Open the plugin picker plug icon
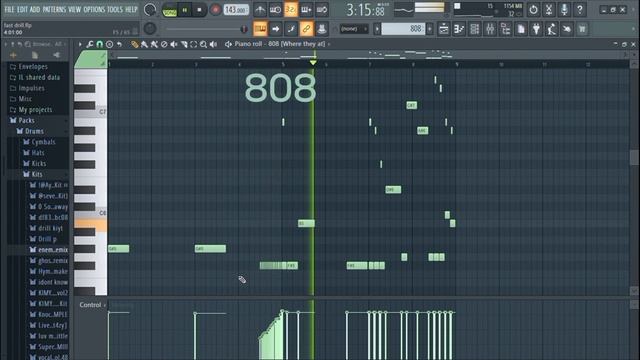This screenshot has height=360, width=640. pos(536,29)
